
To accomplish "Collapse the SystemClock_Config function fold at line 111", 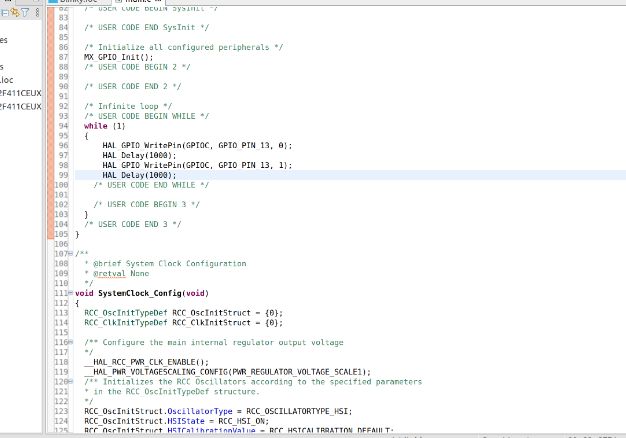I will pos(71,293).
